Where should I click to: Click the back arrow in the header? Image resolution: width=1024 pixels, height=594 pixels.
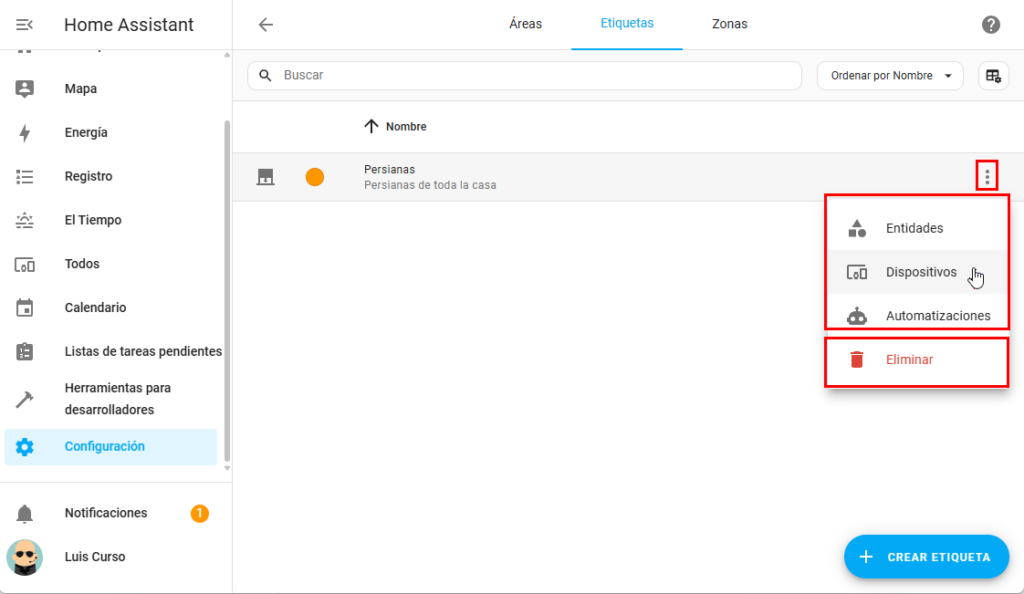point(265,25)
